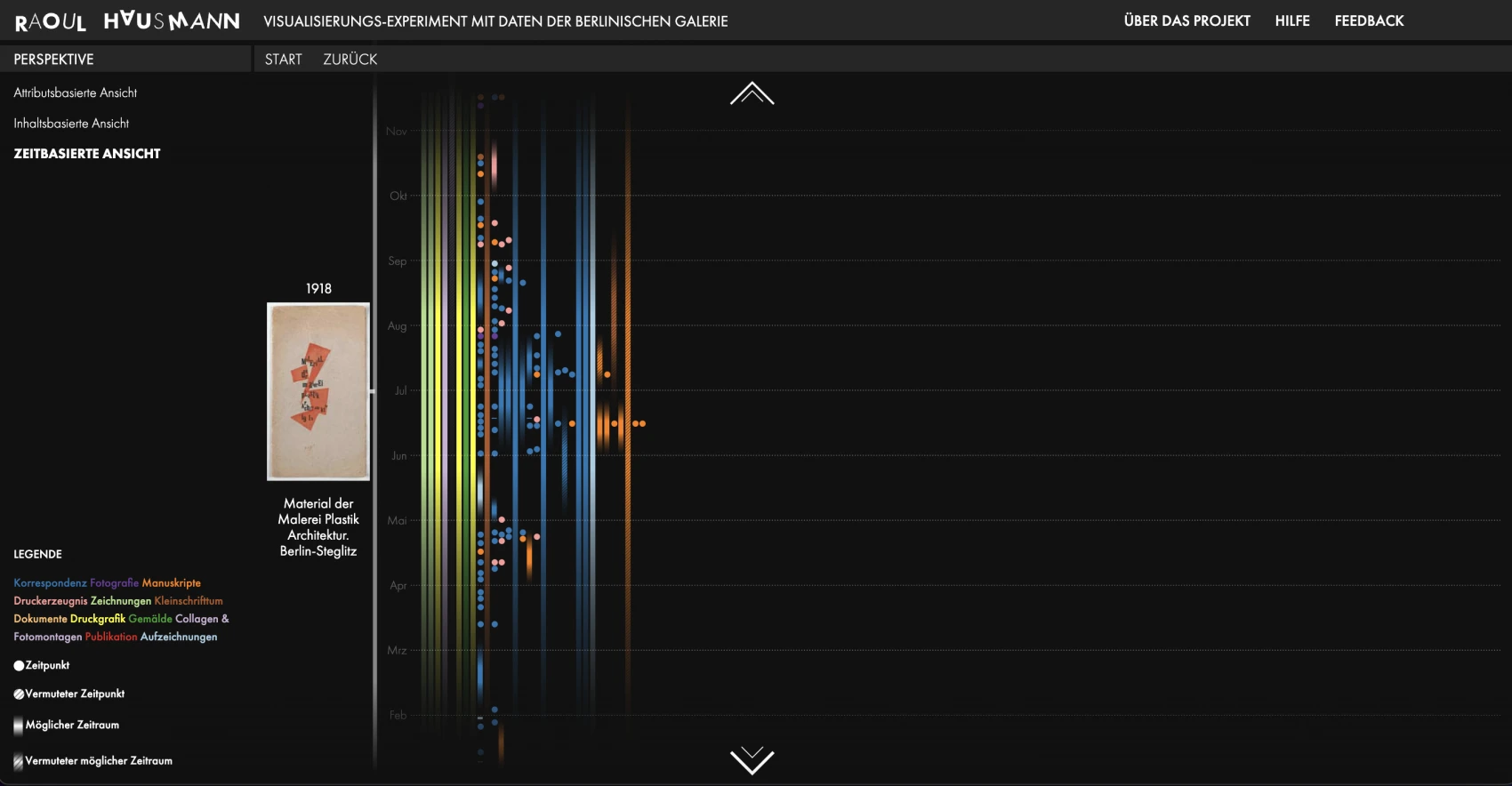Select the rightmost orange dot in July
This screenshot has height=786, width=1512.
pyautogui.click(x=642, y=424)
